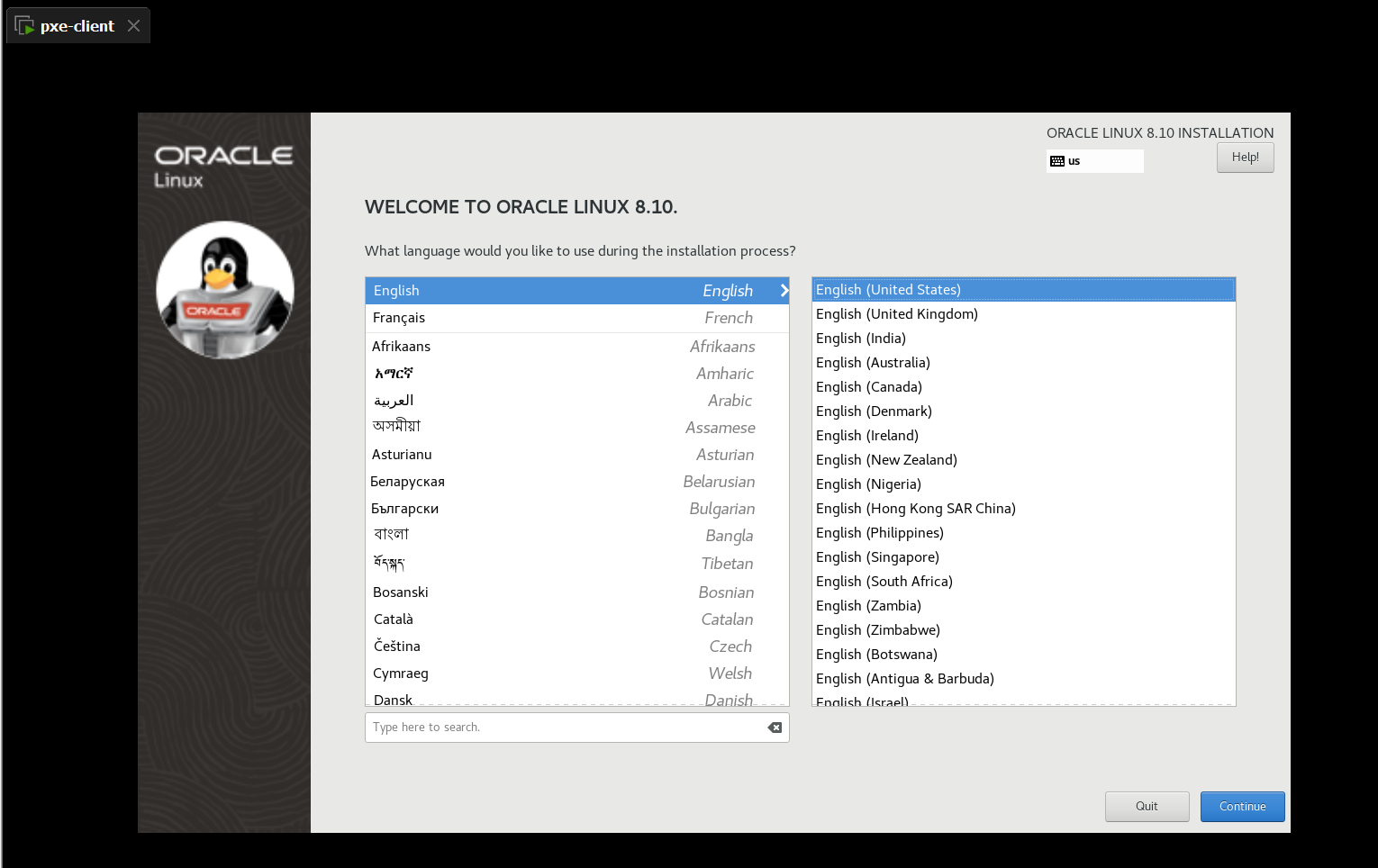Choose the Bangla language row
Image resolution: width=1378 pixels, height=868 pixels.
point(577,536)
